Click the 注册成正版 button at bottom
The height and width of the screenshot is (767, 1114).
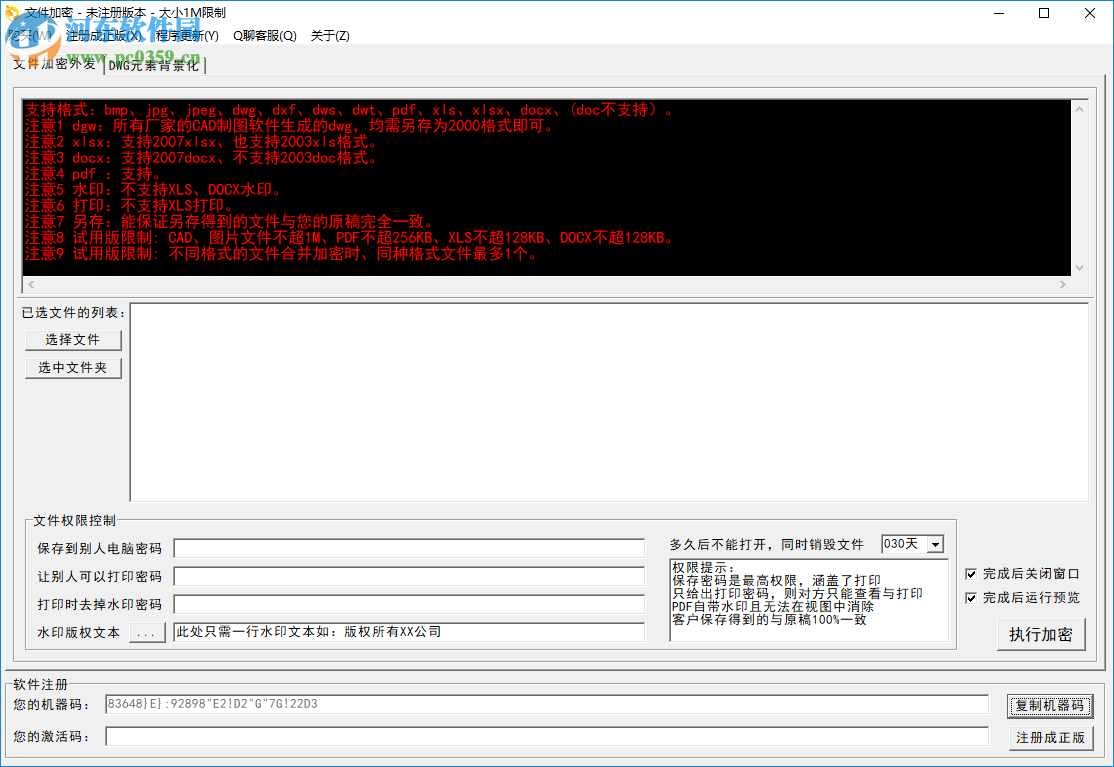click(1050, 738)
